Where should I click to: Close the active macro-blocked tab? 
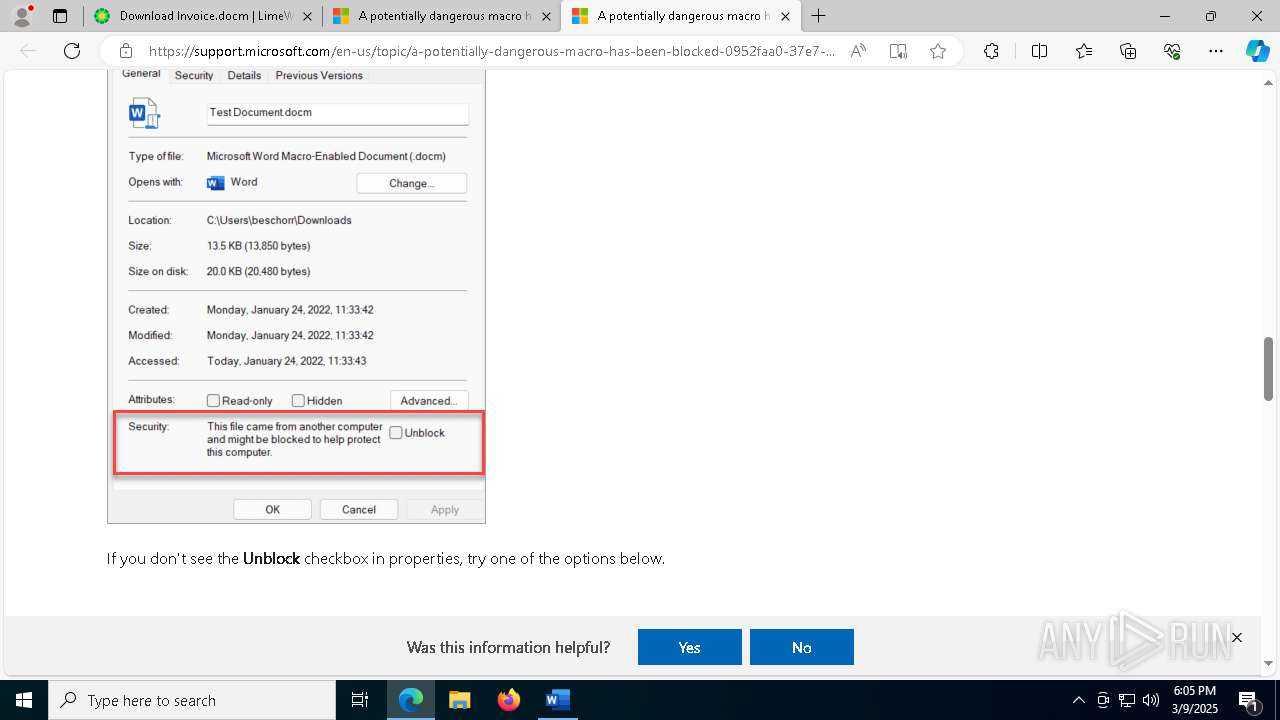(x=785, y=16)
